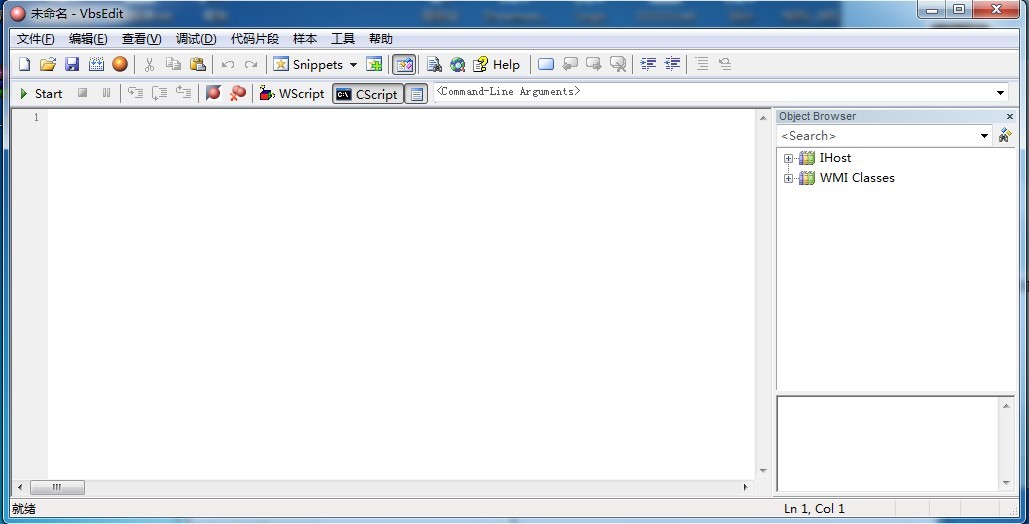The height and width of the screenshot is (524, 1029).
Task: Open the Snippets dropdown
Action: coord(353,65)
